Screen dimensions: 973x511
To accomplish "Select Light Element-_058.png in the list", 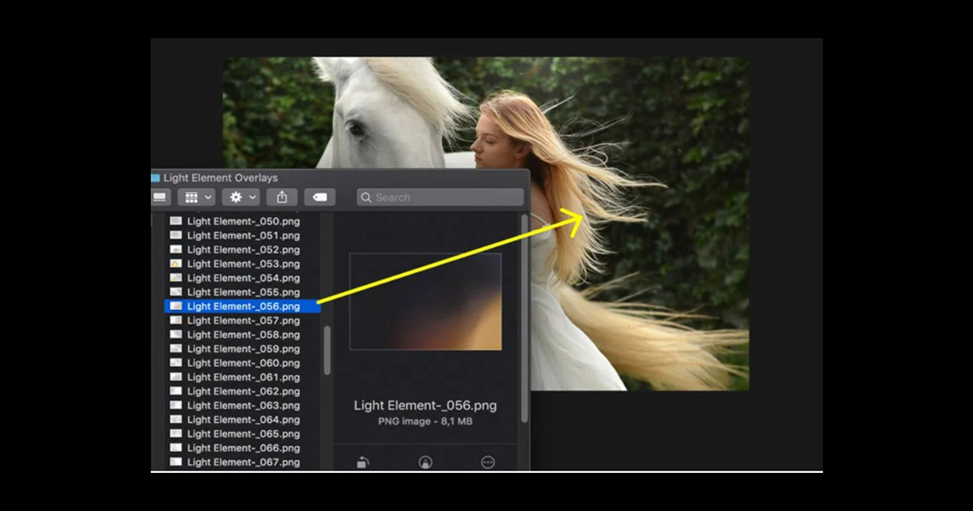I will pos(243,335).
